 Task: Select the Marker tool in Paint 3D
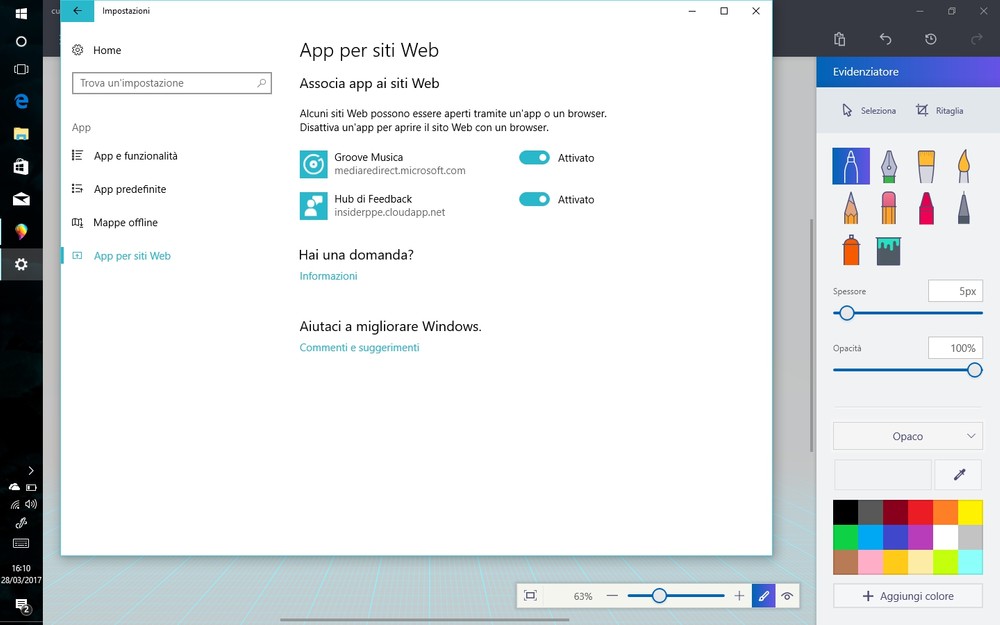click(x=851, y=166)
